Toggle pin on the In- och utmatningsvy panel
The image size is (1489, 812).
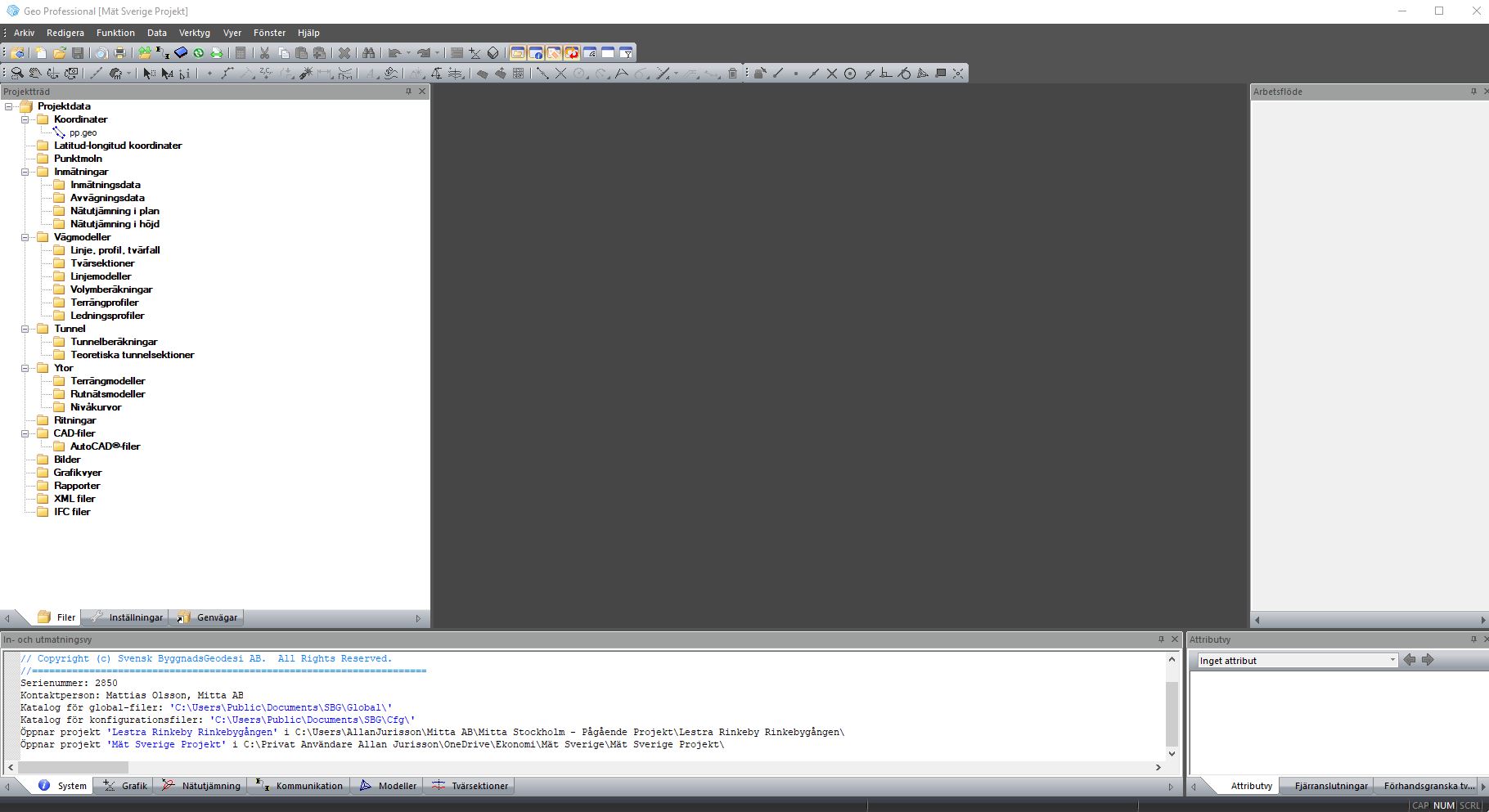[x=1161, y=639]
